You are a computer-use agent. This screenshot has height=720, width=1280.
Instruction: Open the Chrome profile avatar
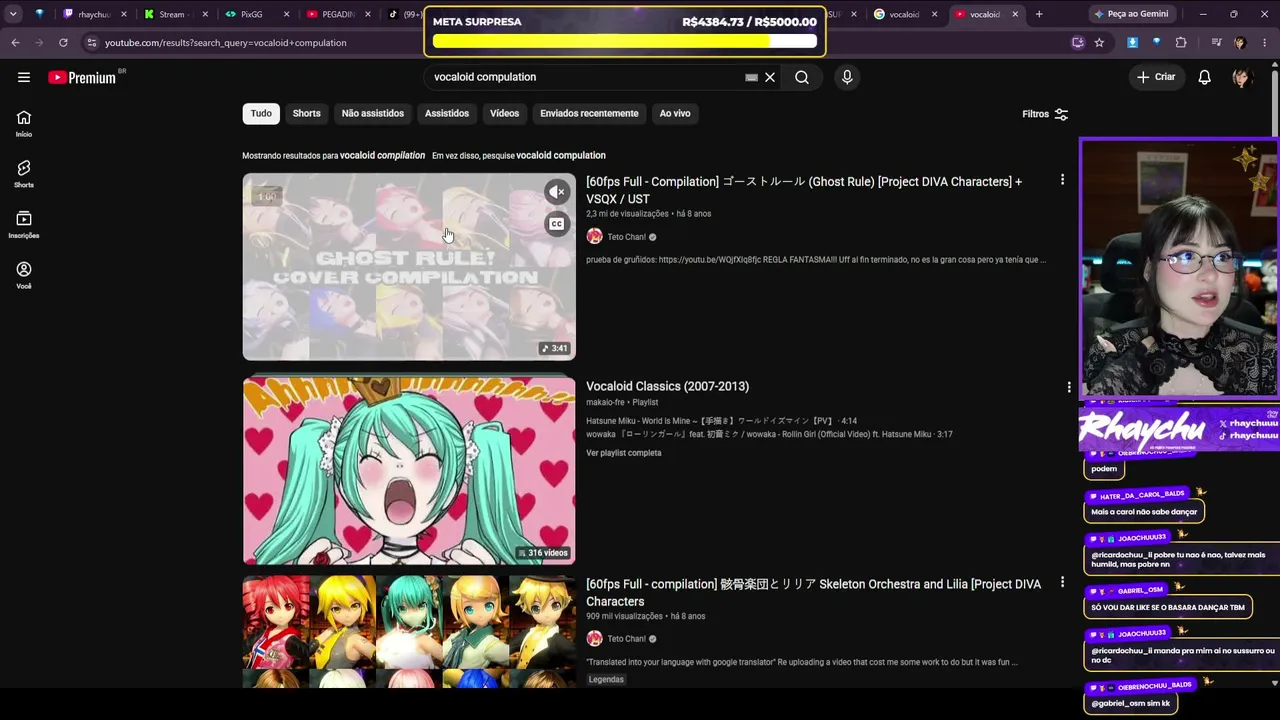pos(1240,43)
